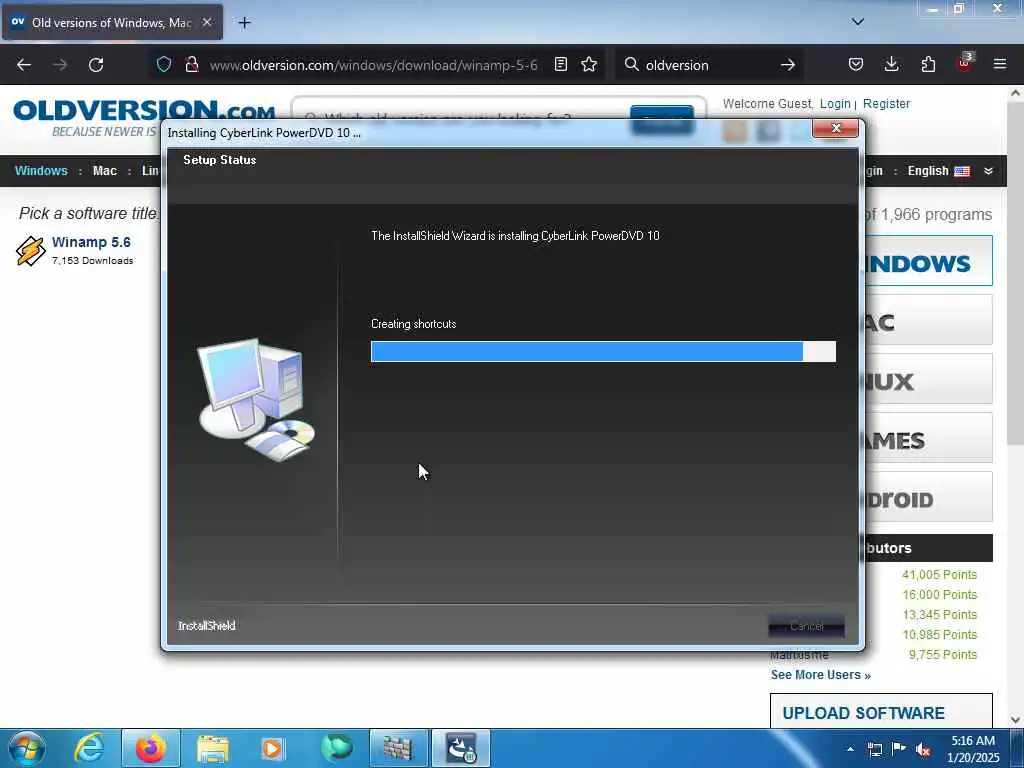Bookmark this page with the star icon

[x=589, y=64]
